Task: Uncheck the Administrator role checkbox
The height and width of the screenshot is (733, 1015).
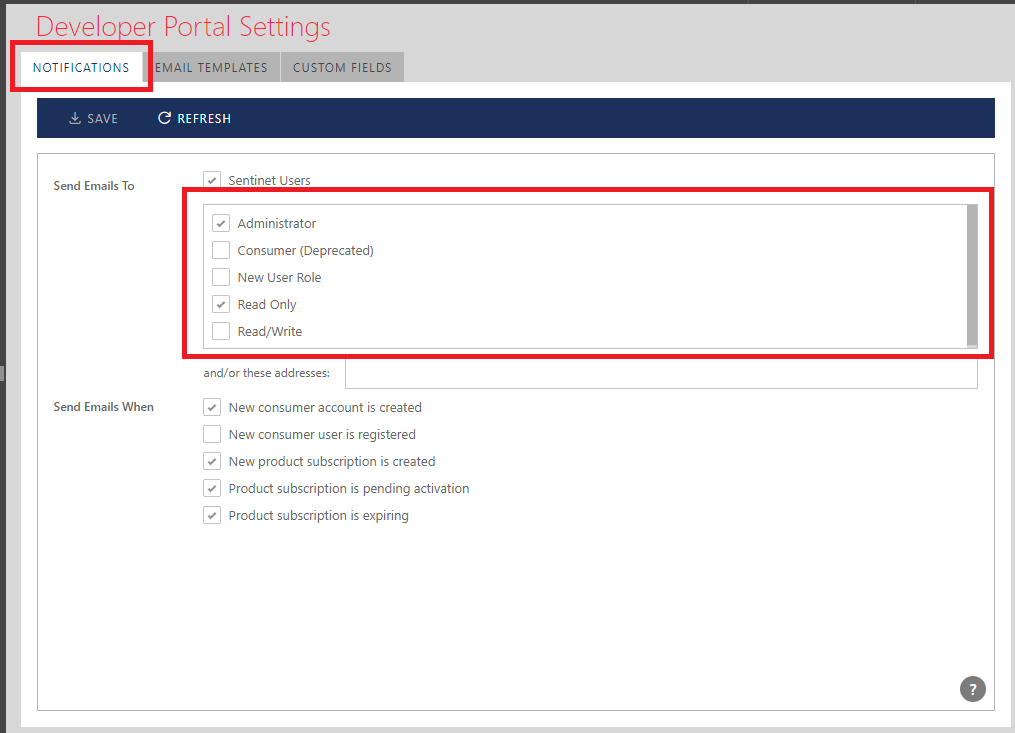Action: coord(221,224)
